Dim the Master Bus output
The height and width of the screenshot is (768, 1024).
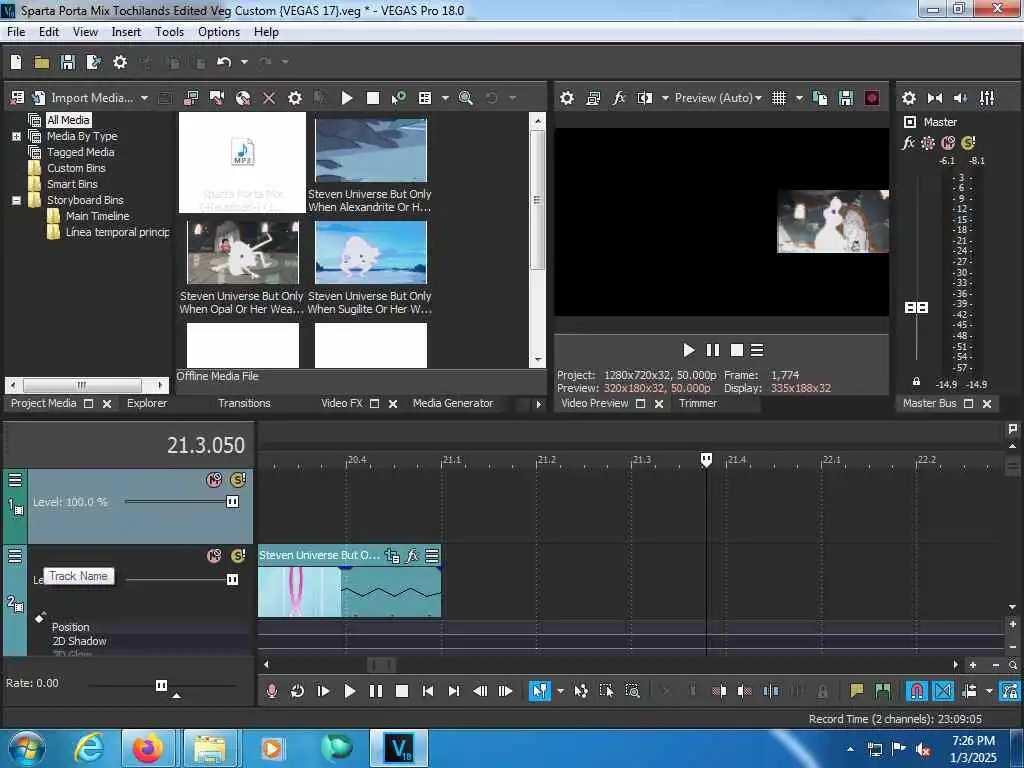click(x=961, y=98)
